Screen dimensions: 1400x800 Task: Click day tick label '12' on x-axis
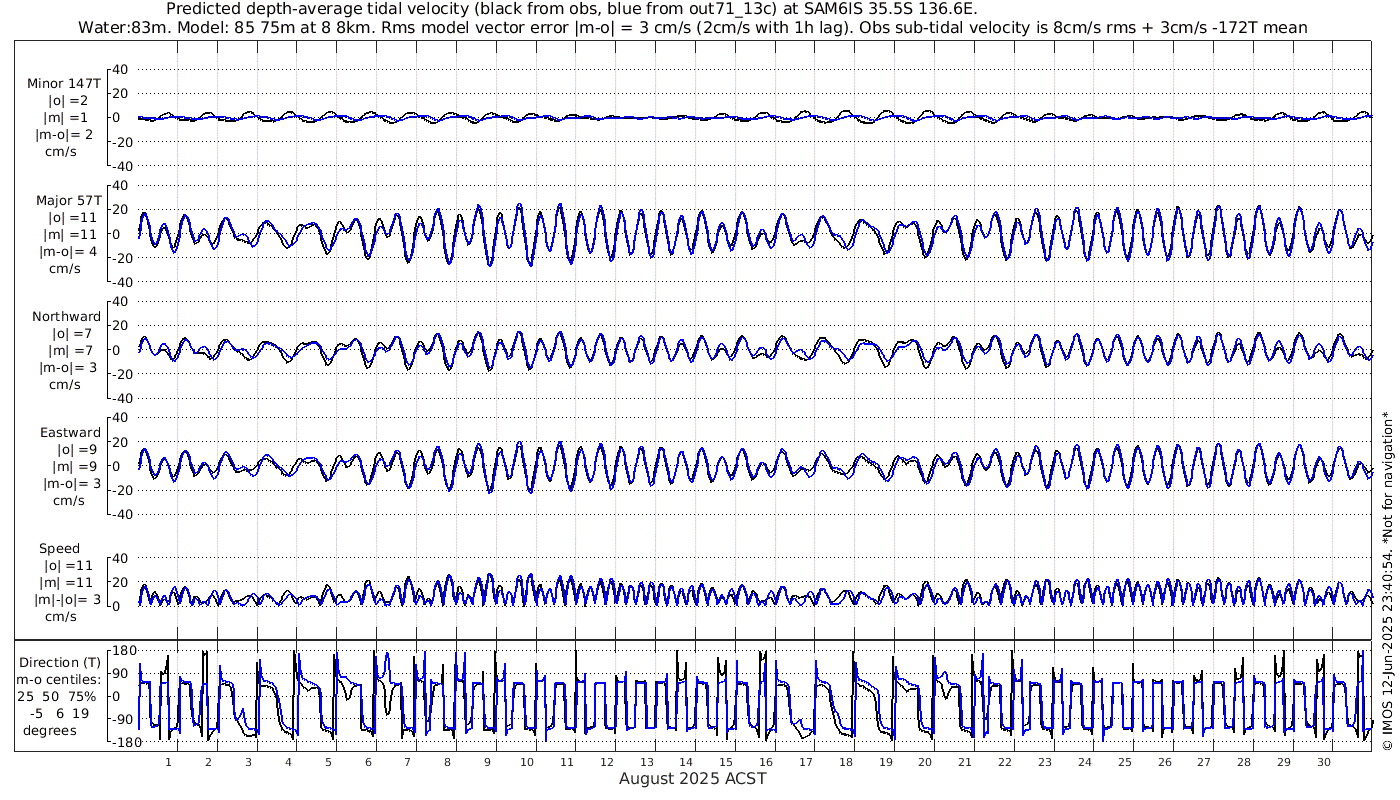pyautogui.click(x=607, y=762)
